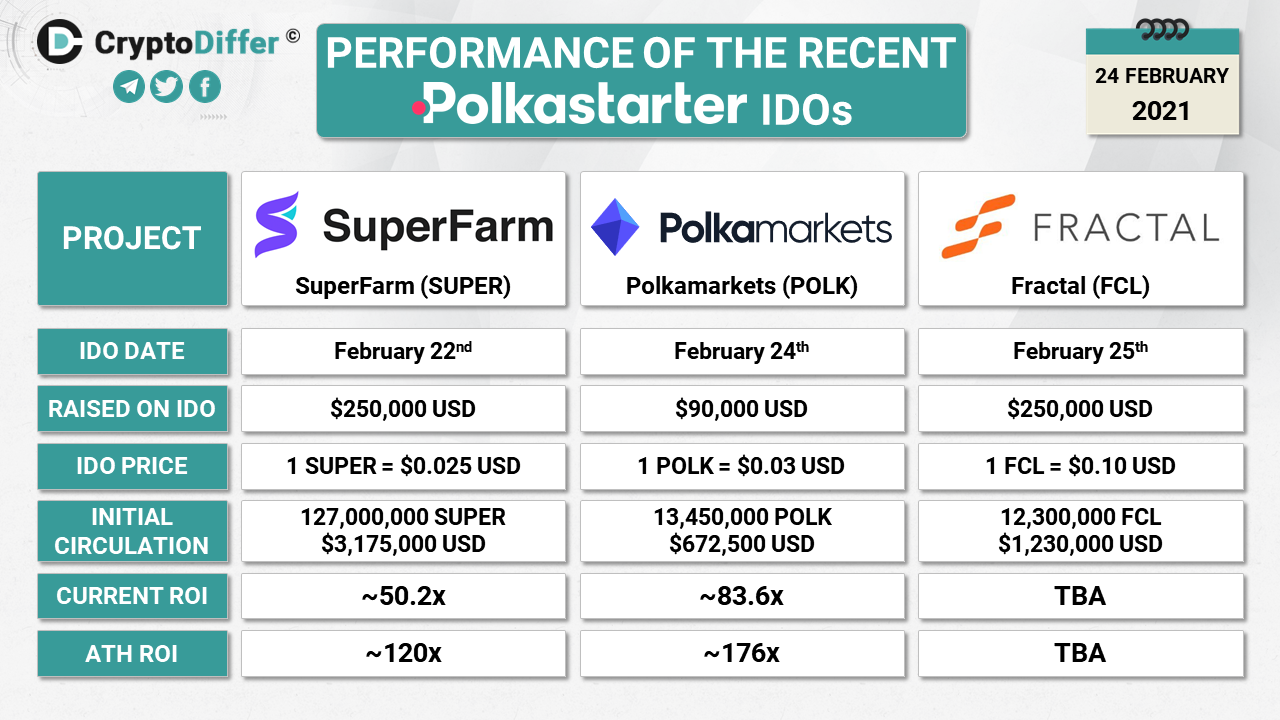This screenshot has width=1280, height=720.
Task: Select the PROJECT header cell
Action: coord(132,238)
